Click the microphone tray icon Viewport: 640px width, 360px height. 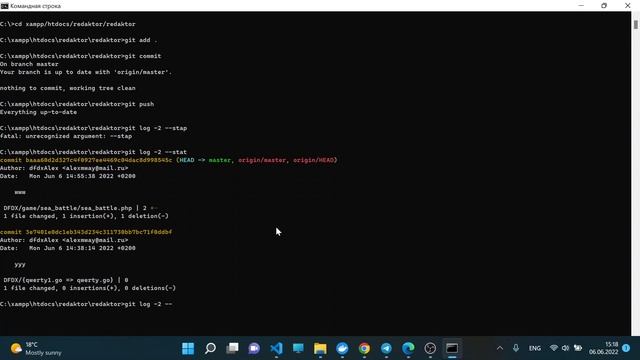[x=516, y=348]
